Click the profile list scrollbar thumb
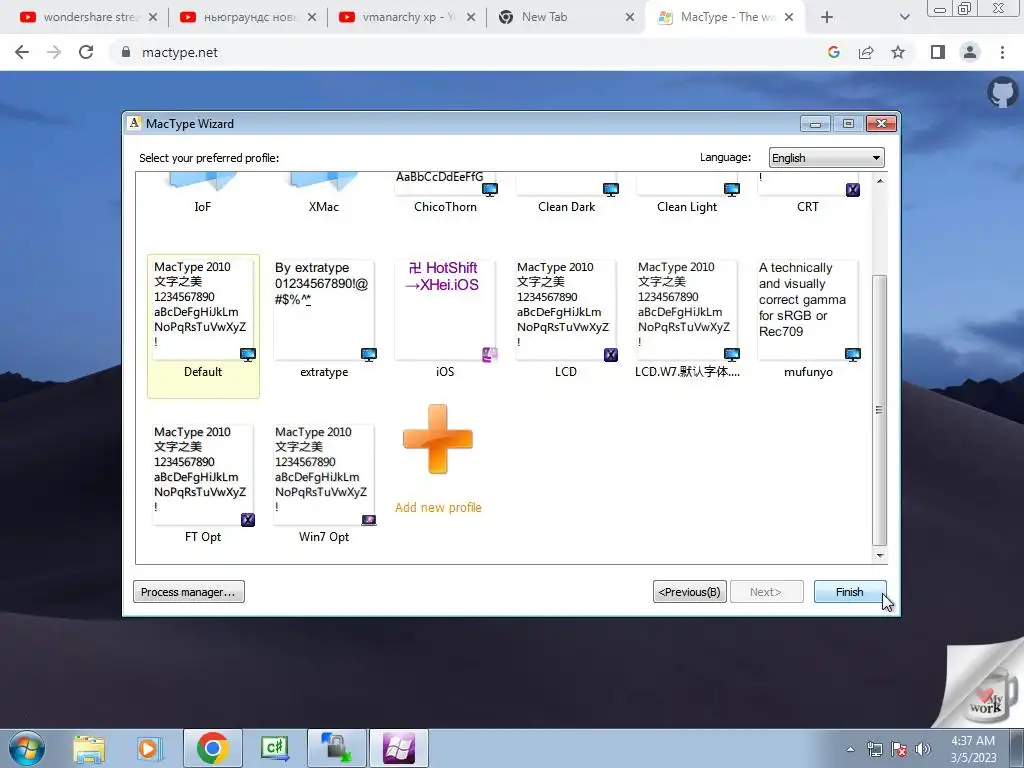 point(880,409)
